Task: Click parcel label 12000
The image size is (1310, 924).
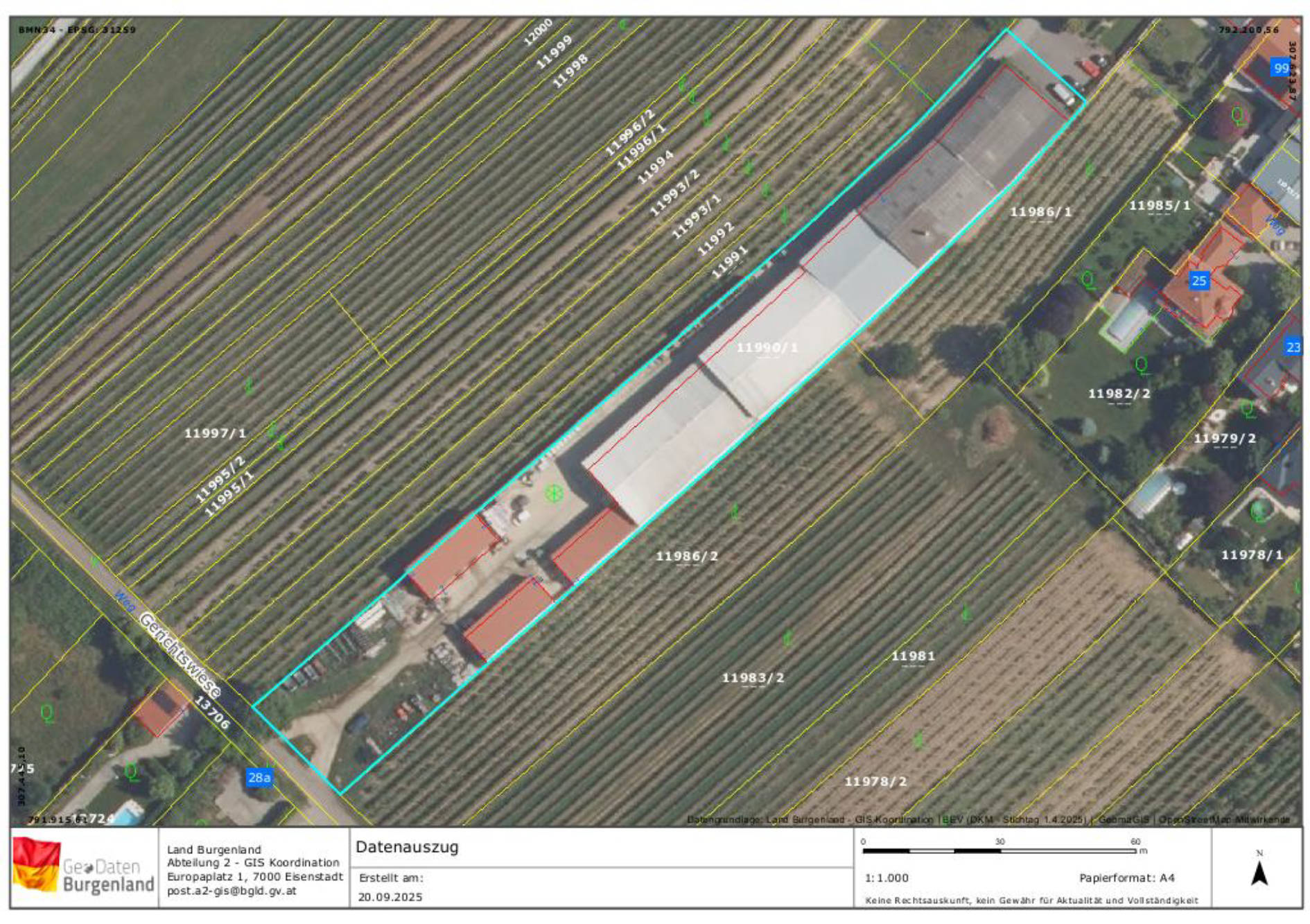Action: coord(538,32)
